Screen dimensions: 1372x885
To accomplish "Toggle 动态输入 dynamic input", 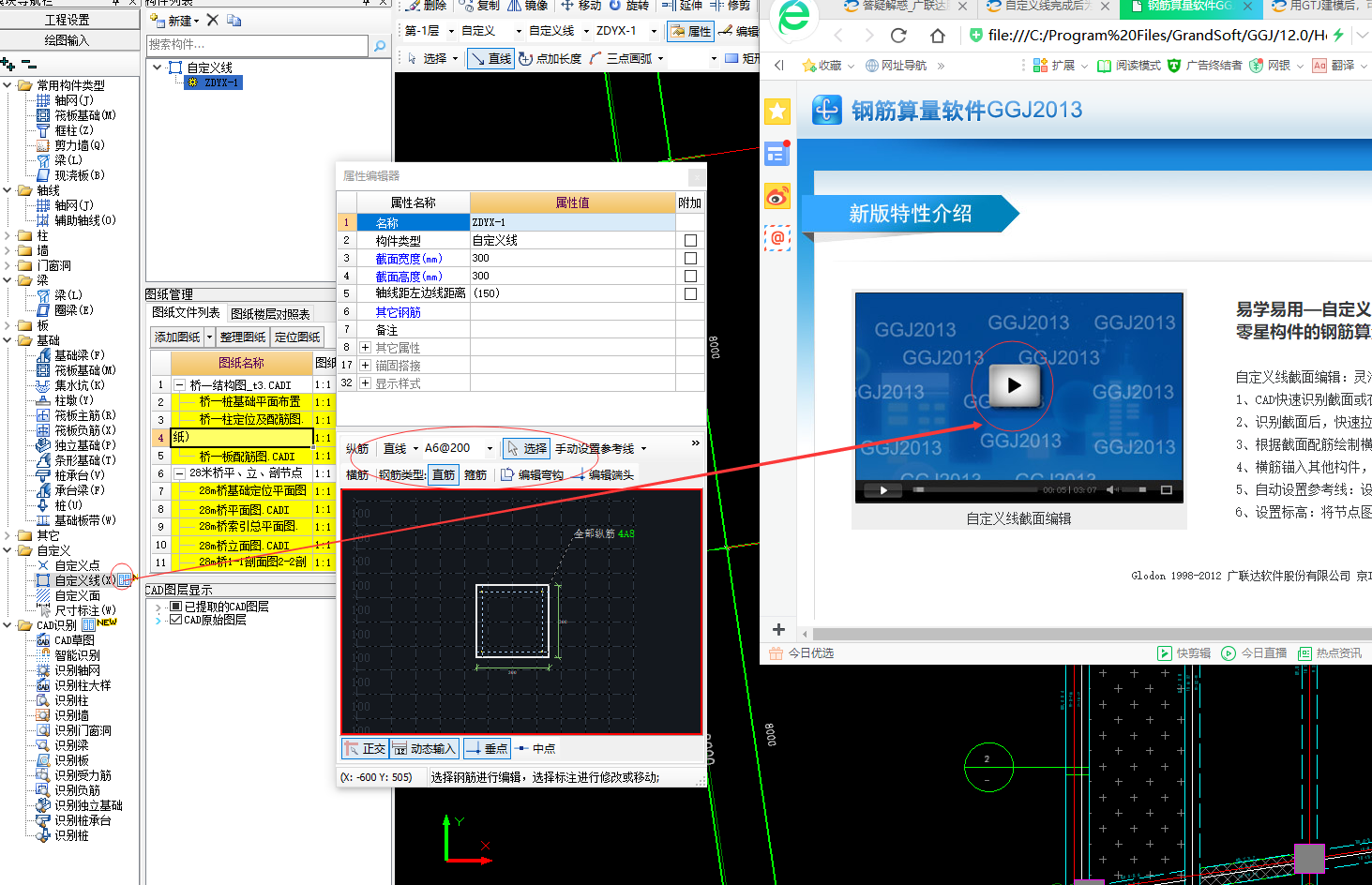I will click(424, 748).
